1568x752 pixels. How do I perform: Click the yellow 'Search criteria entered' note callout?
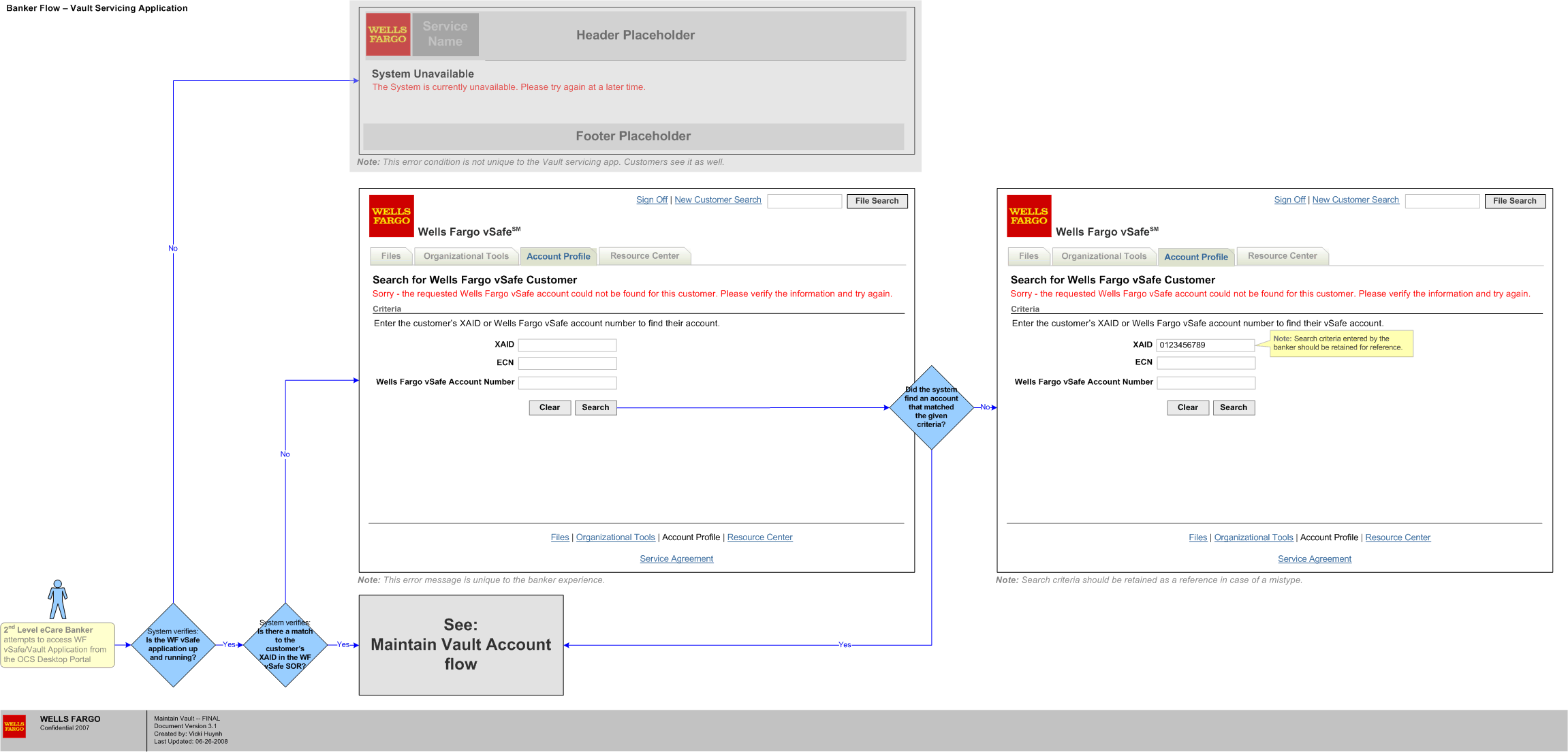click(1341, 343)
